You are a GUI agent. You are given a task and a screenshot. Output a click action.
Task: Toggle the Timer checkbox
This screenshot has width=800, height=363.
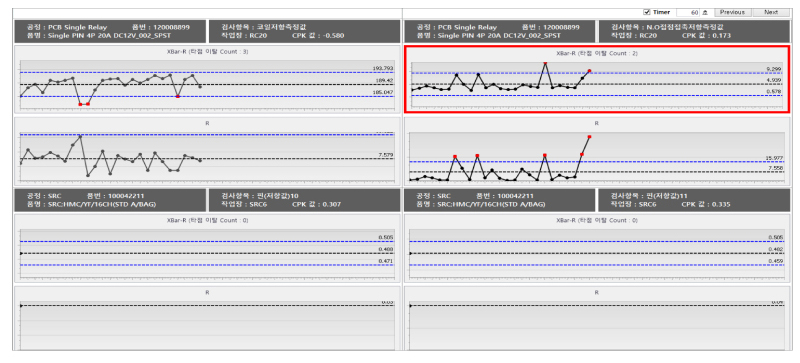646,12
